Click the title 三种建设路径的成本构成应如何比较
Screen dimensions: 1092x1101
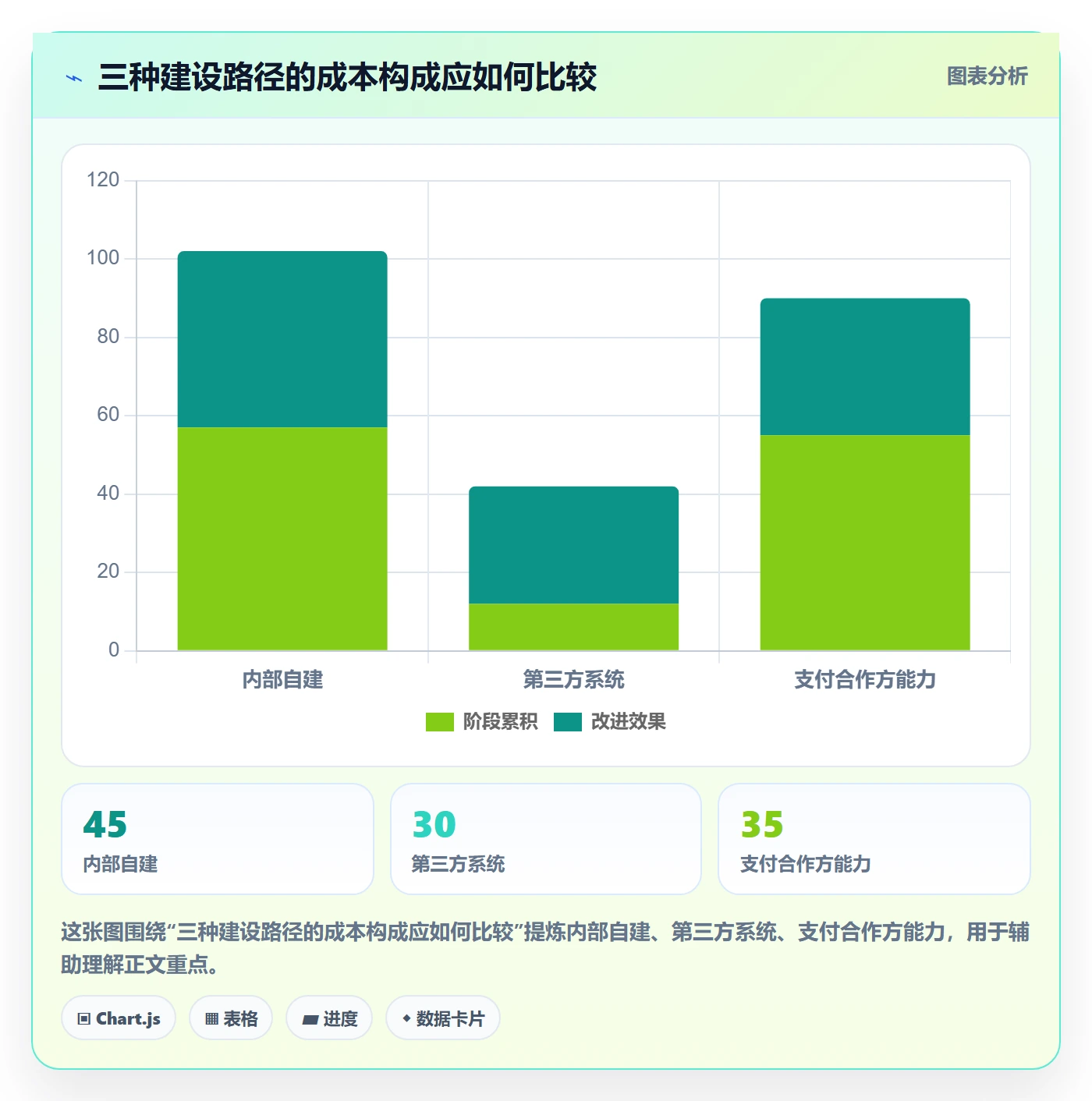pos(347,77)
